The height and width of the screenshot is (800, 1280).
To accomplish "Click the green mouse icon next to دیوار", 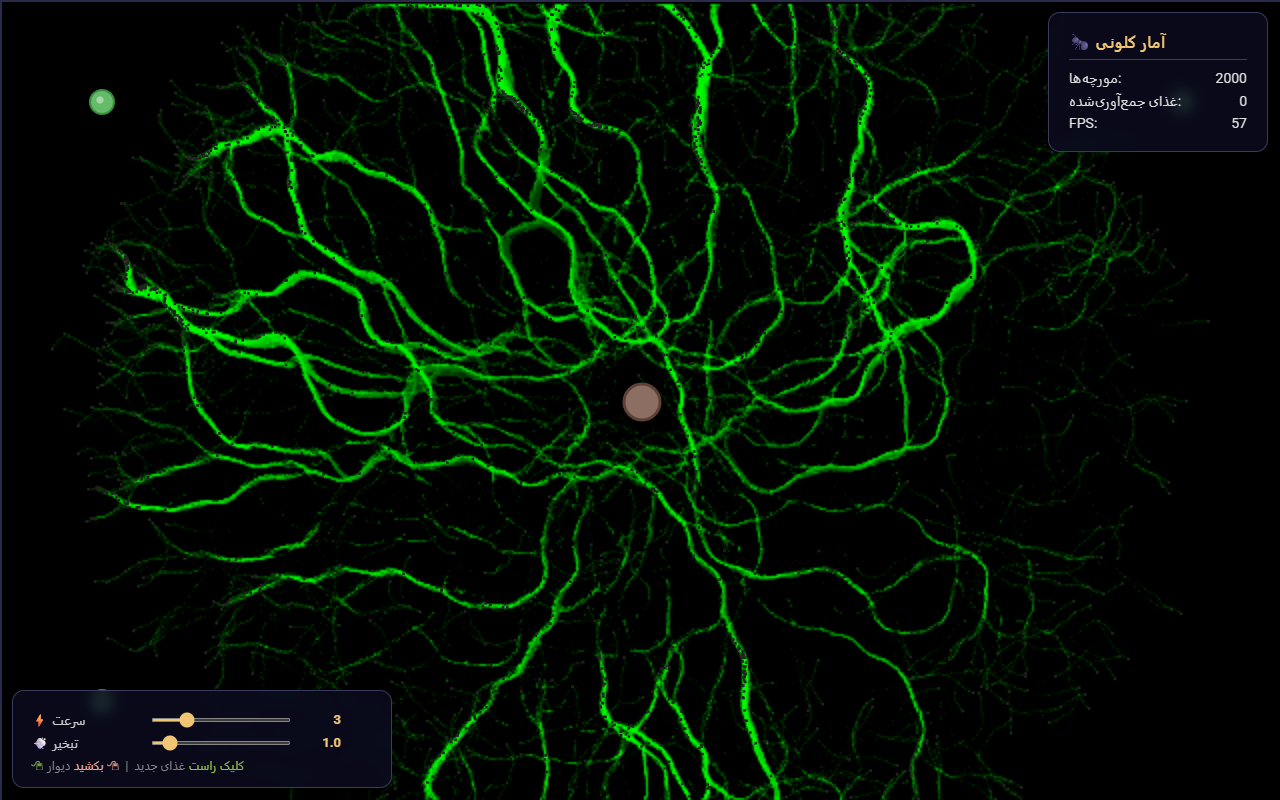I will pos(37,766).
